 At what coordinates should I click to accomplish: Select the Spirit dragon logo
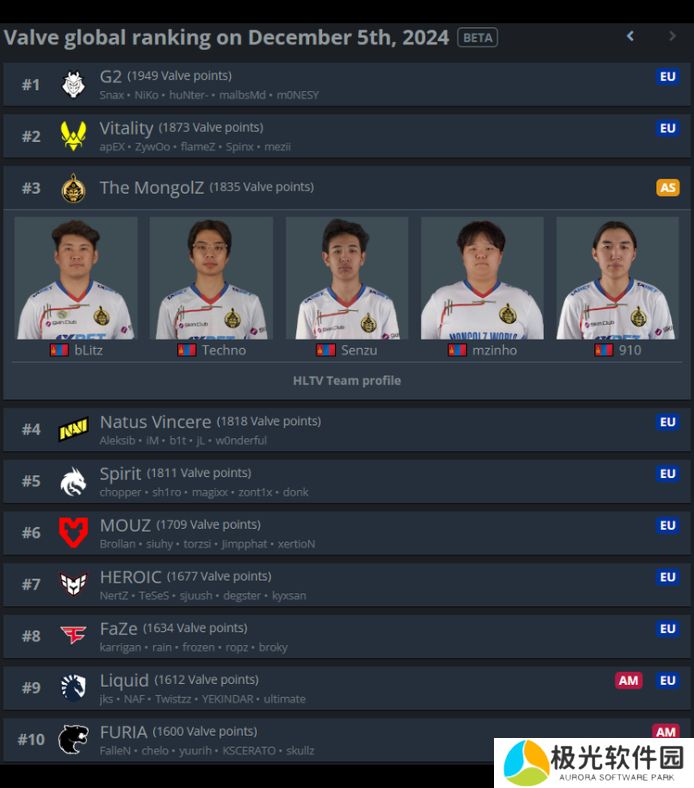[73, 481]
